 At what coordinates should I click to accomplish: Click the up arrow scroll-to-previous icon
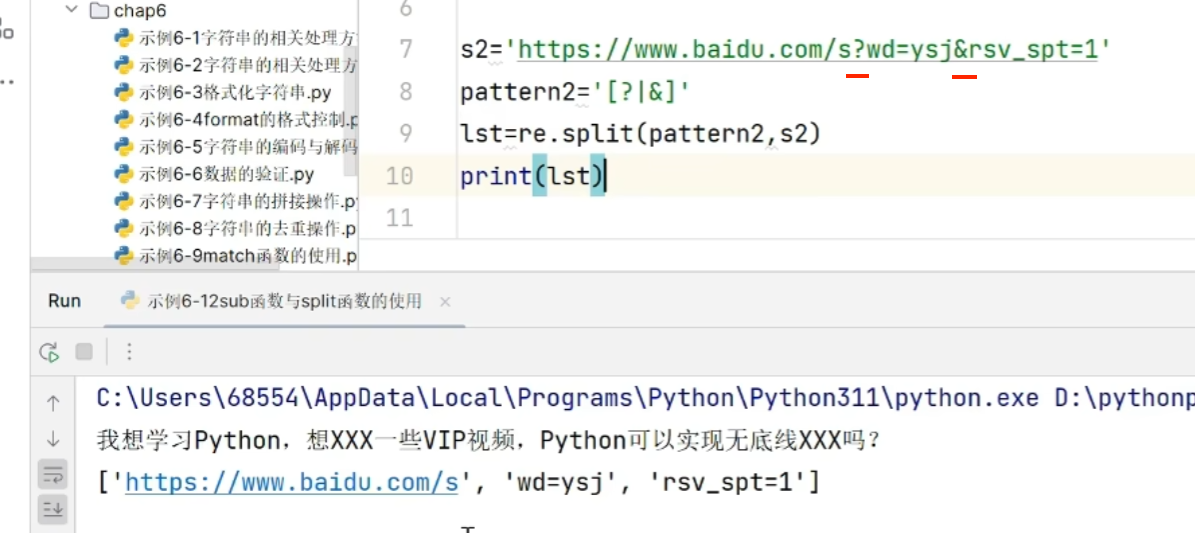tap(53, 403)
